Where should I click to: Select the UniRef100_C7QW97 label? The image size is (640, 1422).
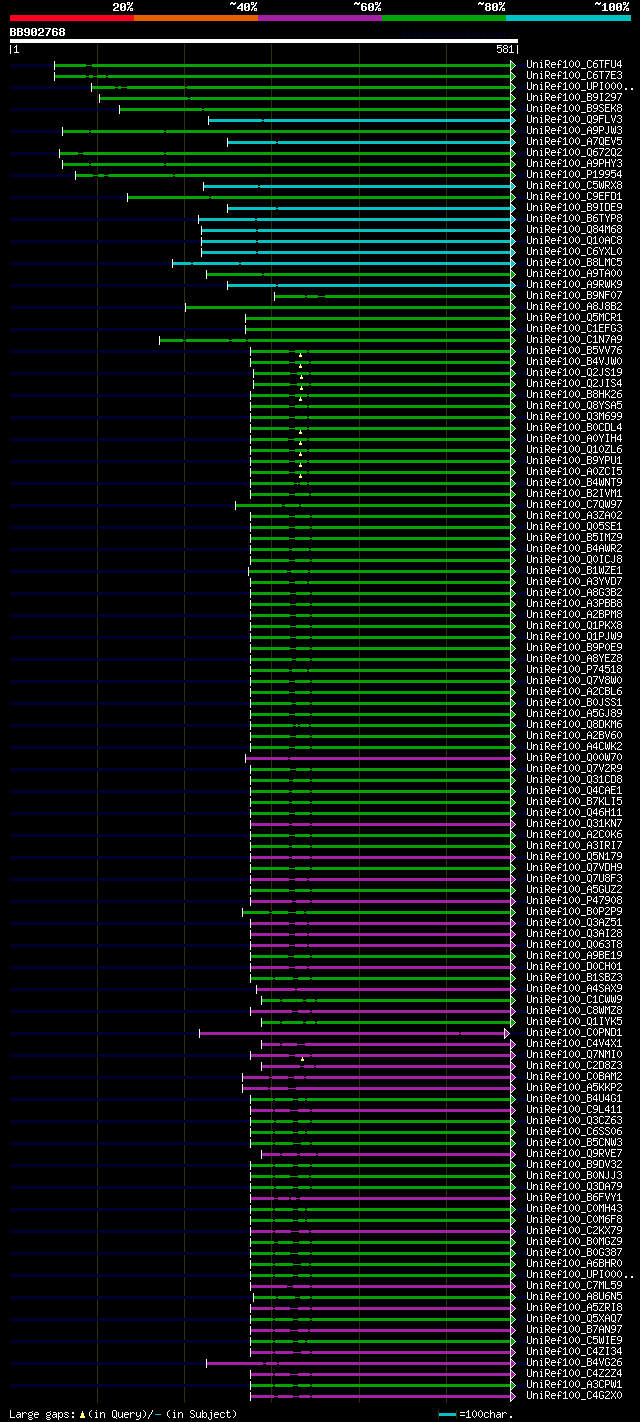(x=575, y=505)
